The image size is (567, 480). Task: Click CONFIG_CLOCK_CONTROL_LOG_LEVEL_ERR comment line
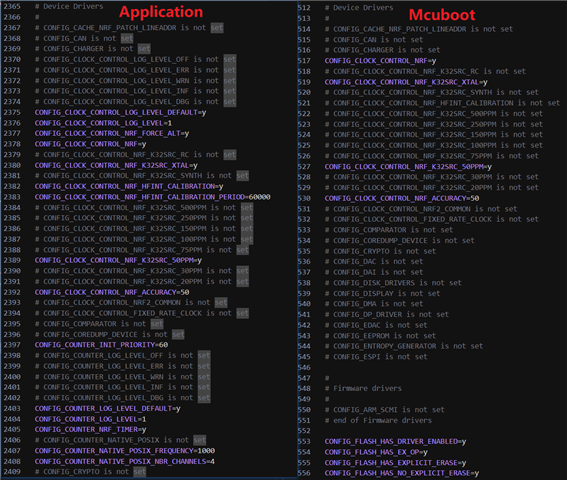135,70
